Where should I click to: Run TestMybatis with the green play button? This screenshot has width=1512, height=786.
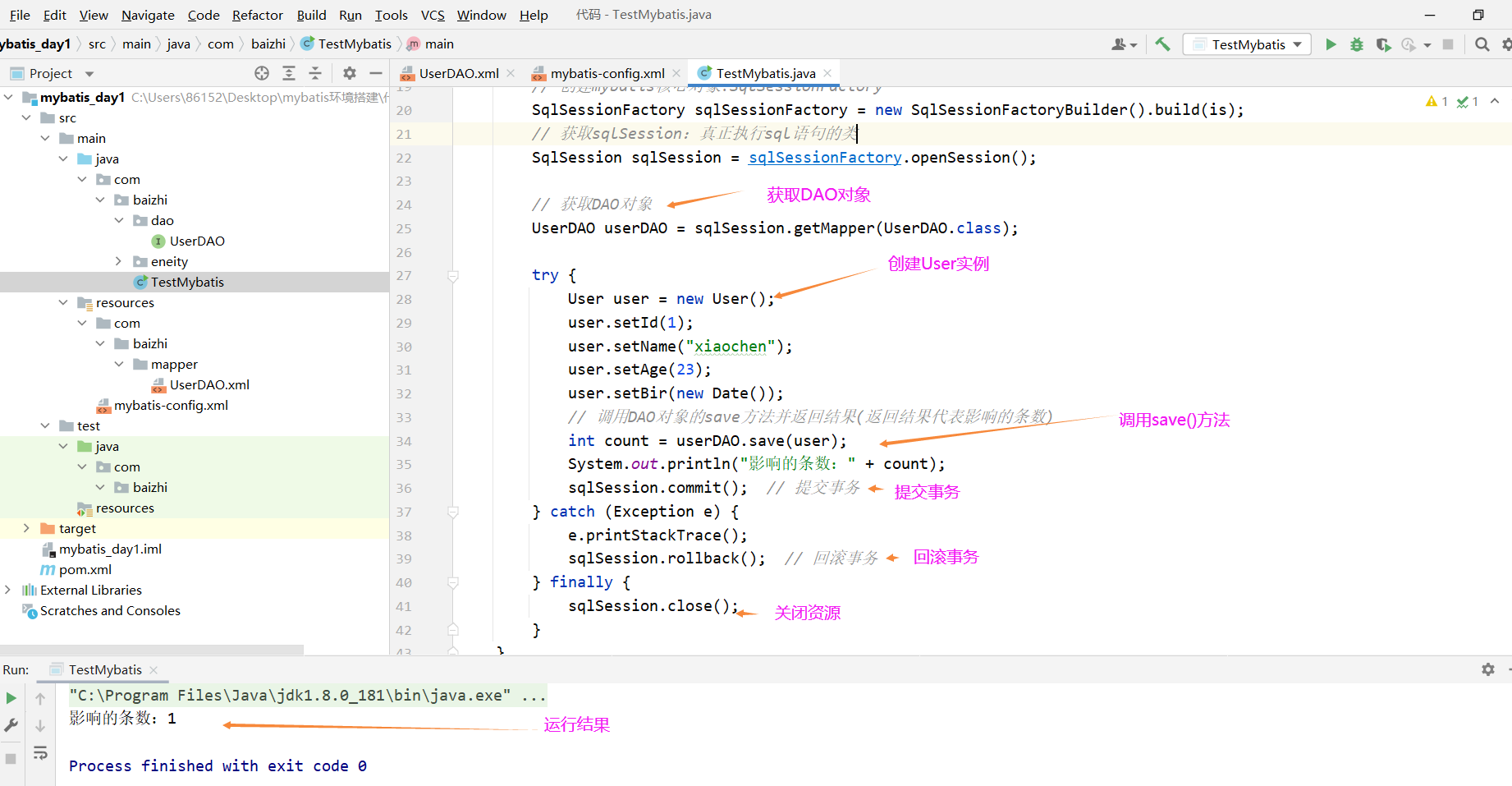(x=1331, y=44)
